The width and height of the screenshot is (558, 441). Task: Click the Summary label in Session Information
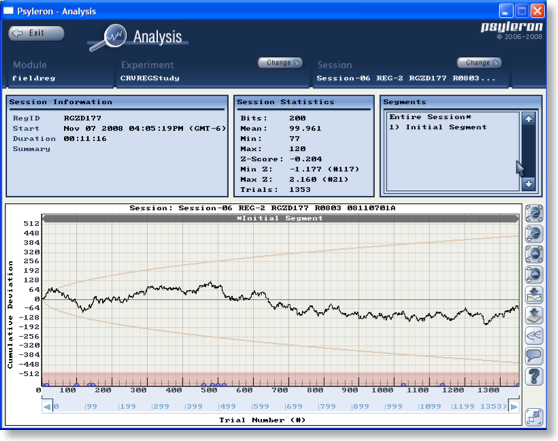pyautogui.click(x=31, y=149)
